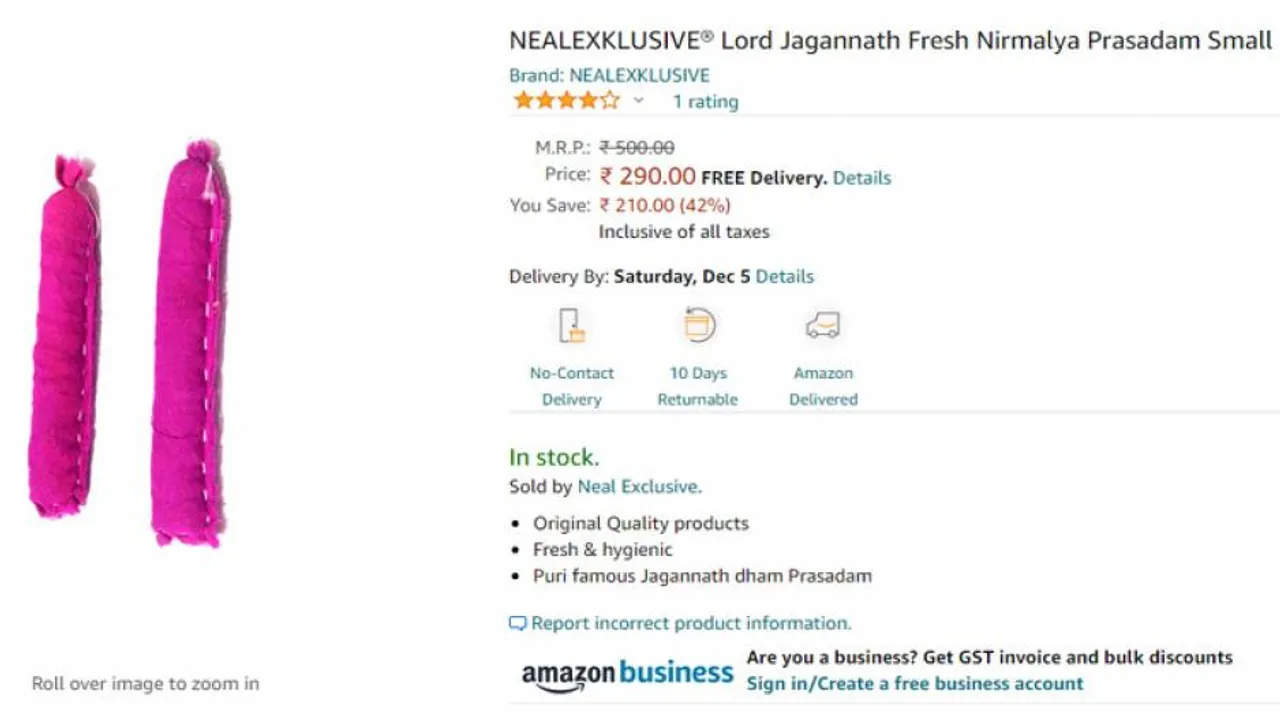Click the 1 rating link
Viewport: 1280px width, 719px height.
click(705, 101)
